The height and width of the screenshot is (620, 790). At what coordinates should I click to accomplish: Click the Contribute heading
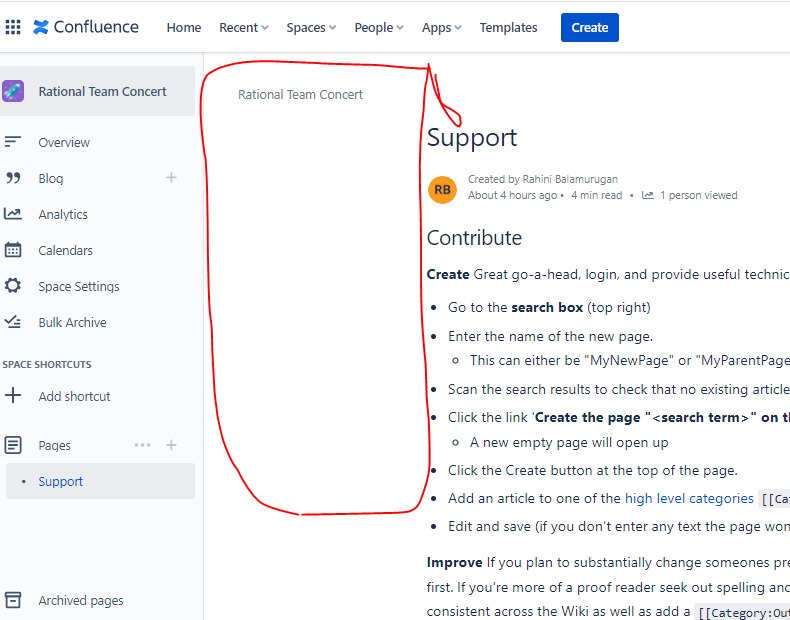pos(474,238)
